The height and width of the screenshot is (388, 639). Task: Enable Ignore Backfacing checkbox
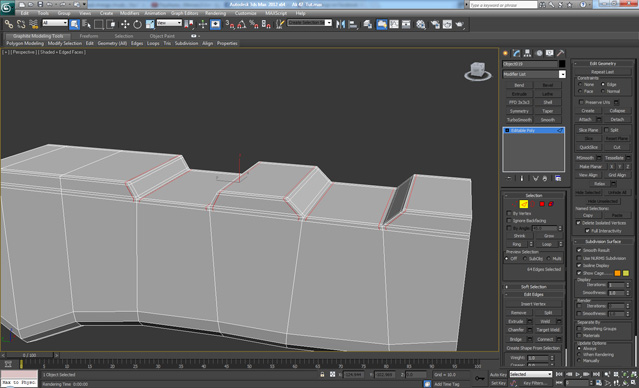coord(509,220)
